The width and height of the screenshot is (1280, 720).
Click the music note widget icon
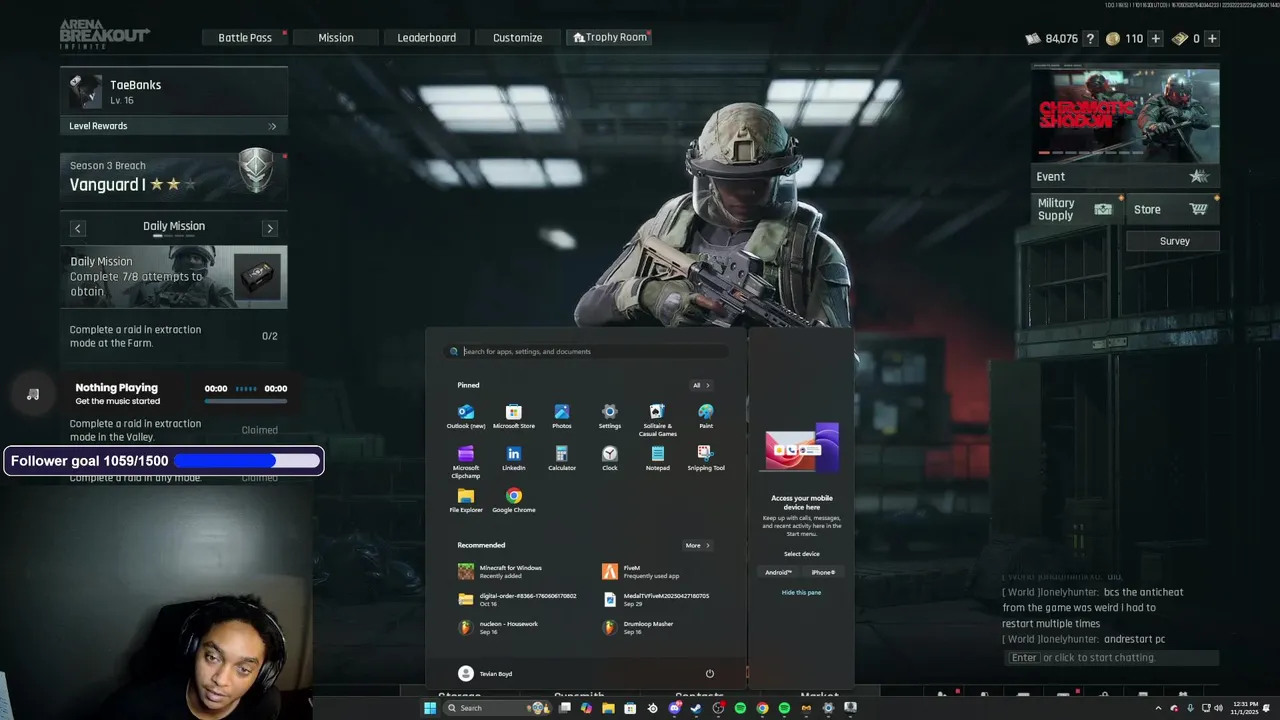coord(33,394)
